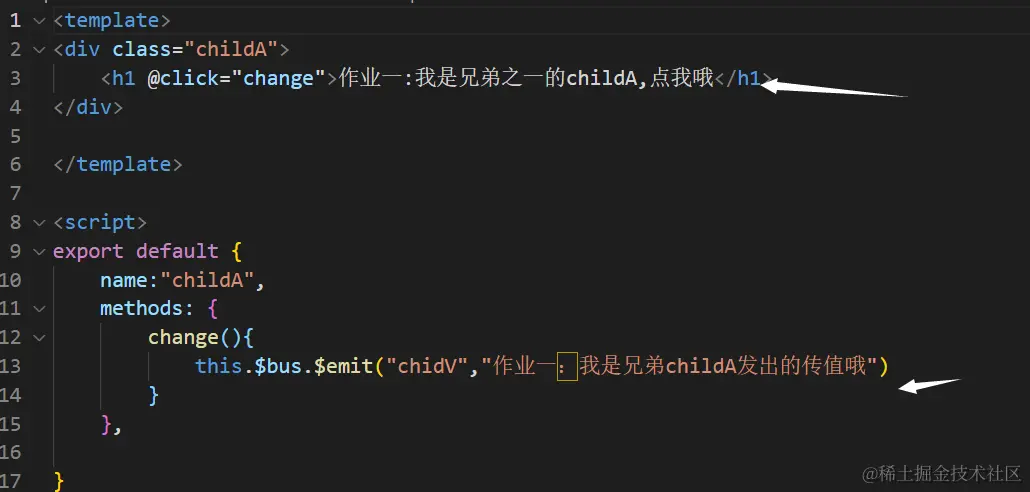Collapse the methods block fold arrow on line 11
The width and height of the screenshot is (1030, 492).
(x=38, y=309)
